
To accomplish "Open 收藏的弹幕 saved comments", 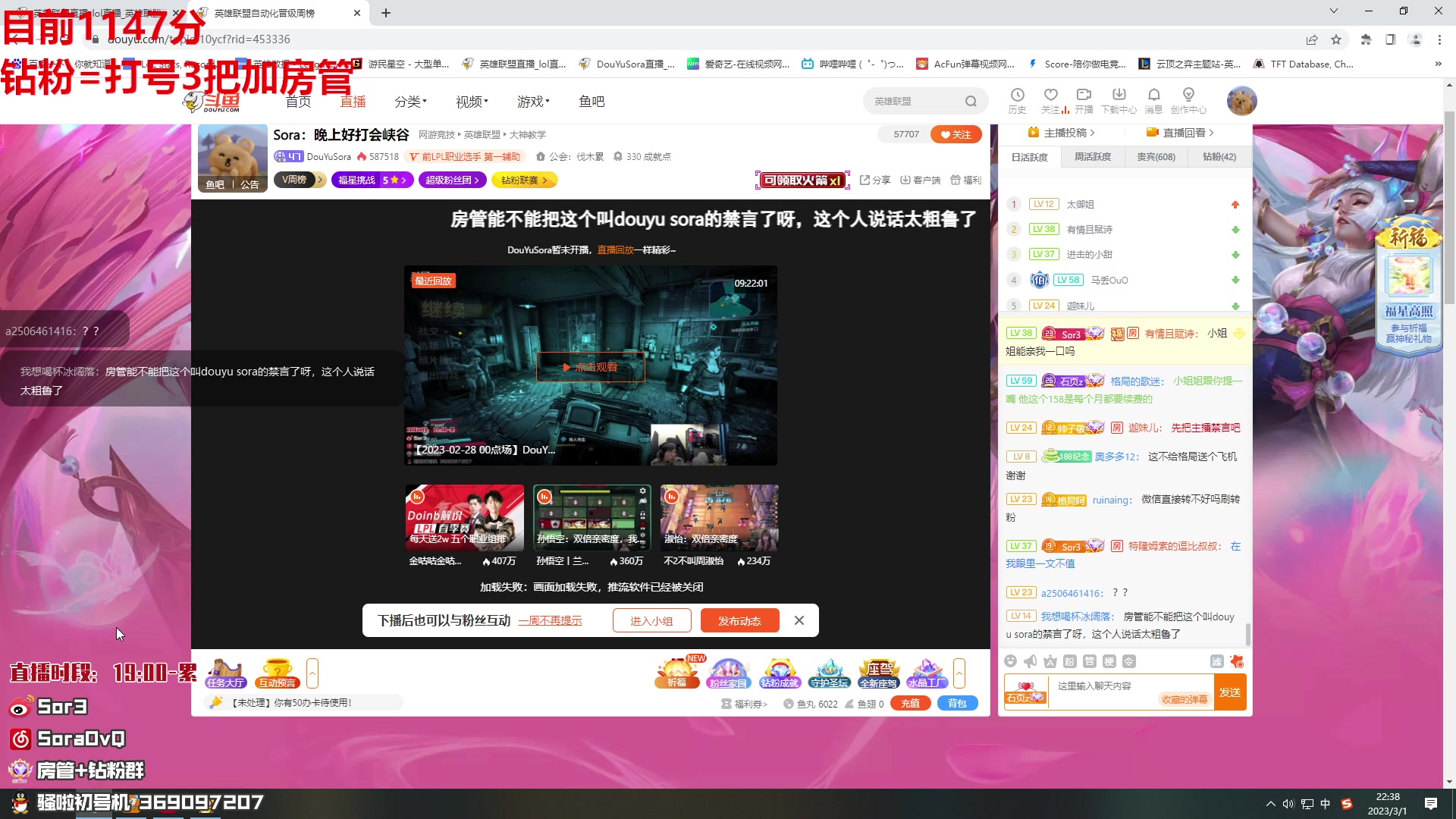I will 1185,699.
